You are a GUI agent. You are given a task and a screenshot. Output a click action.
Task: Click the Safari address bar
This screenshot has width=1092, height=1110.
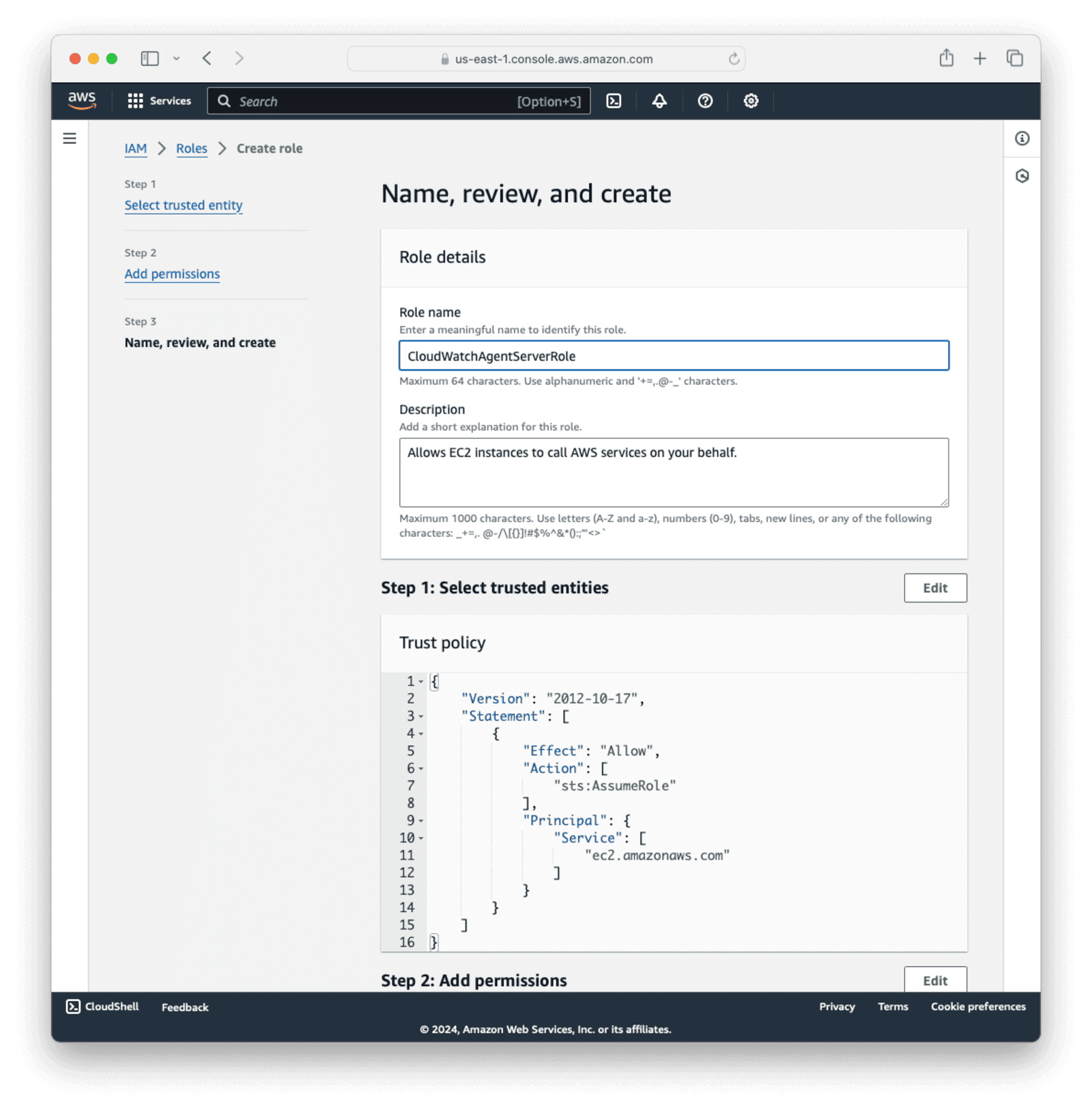coord(546,59)
